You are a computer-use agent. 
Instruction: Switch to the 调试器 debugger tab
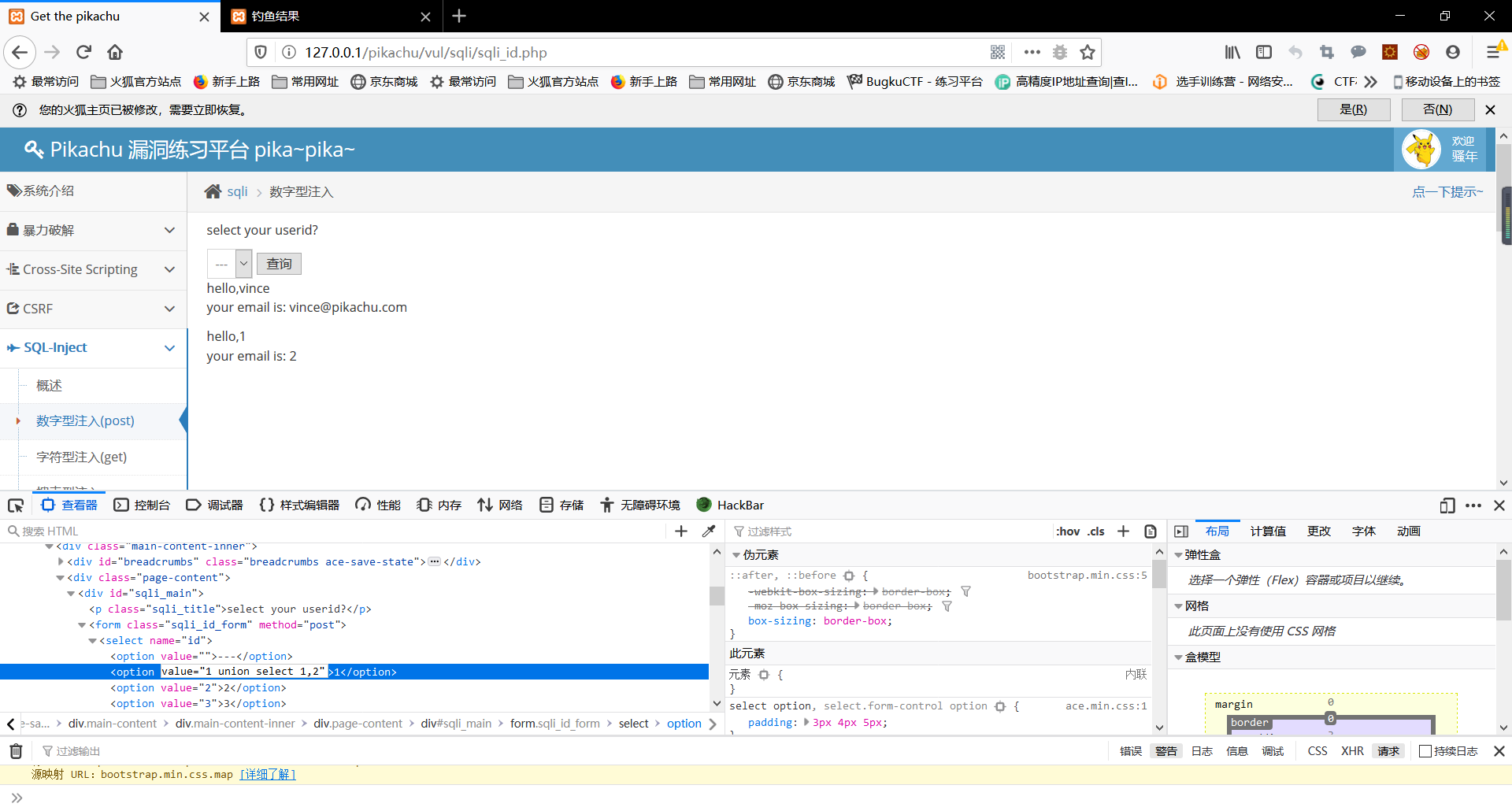214,505
